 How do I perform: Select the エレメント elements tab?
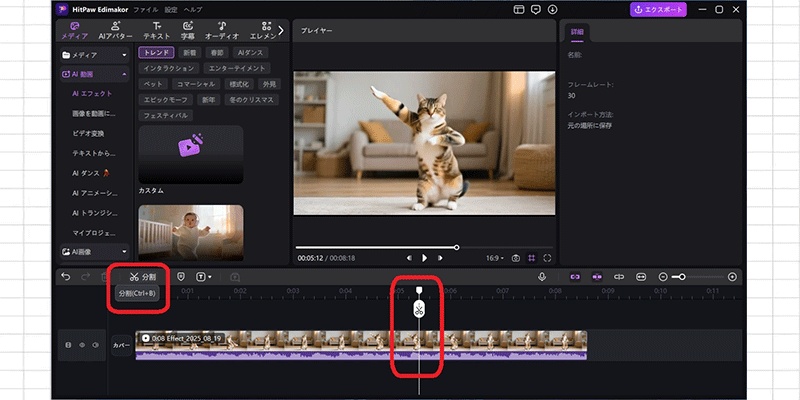262,31
